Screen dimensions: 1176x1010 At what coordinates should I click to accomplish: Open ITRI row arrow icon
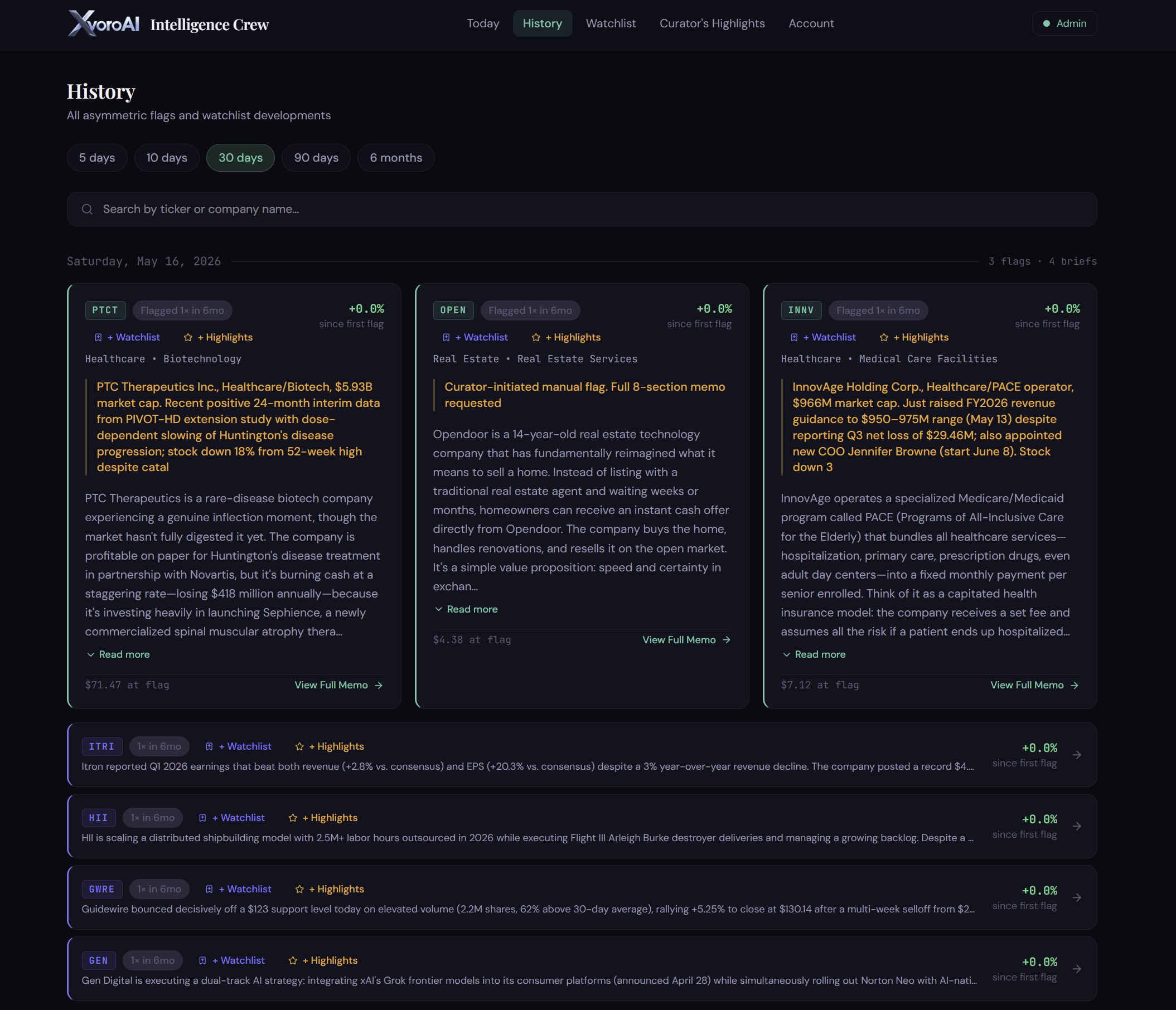point(1077,755)
